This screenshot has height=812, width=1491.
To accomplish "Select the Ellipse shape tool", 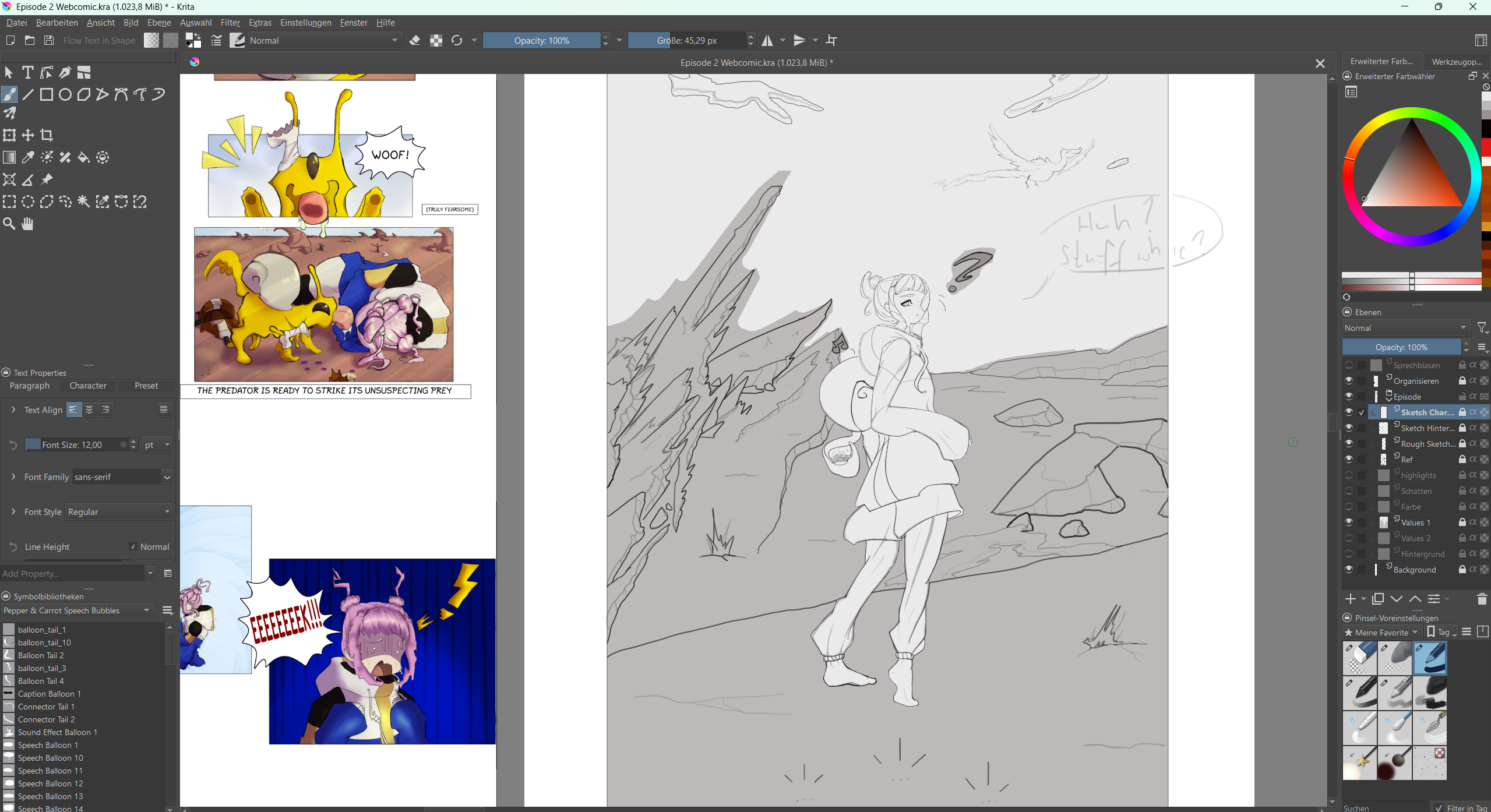I will tap(65, 94).
